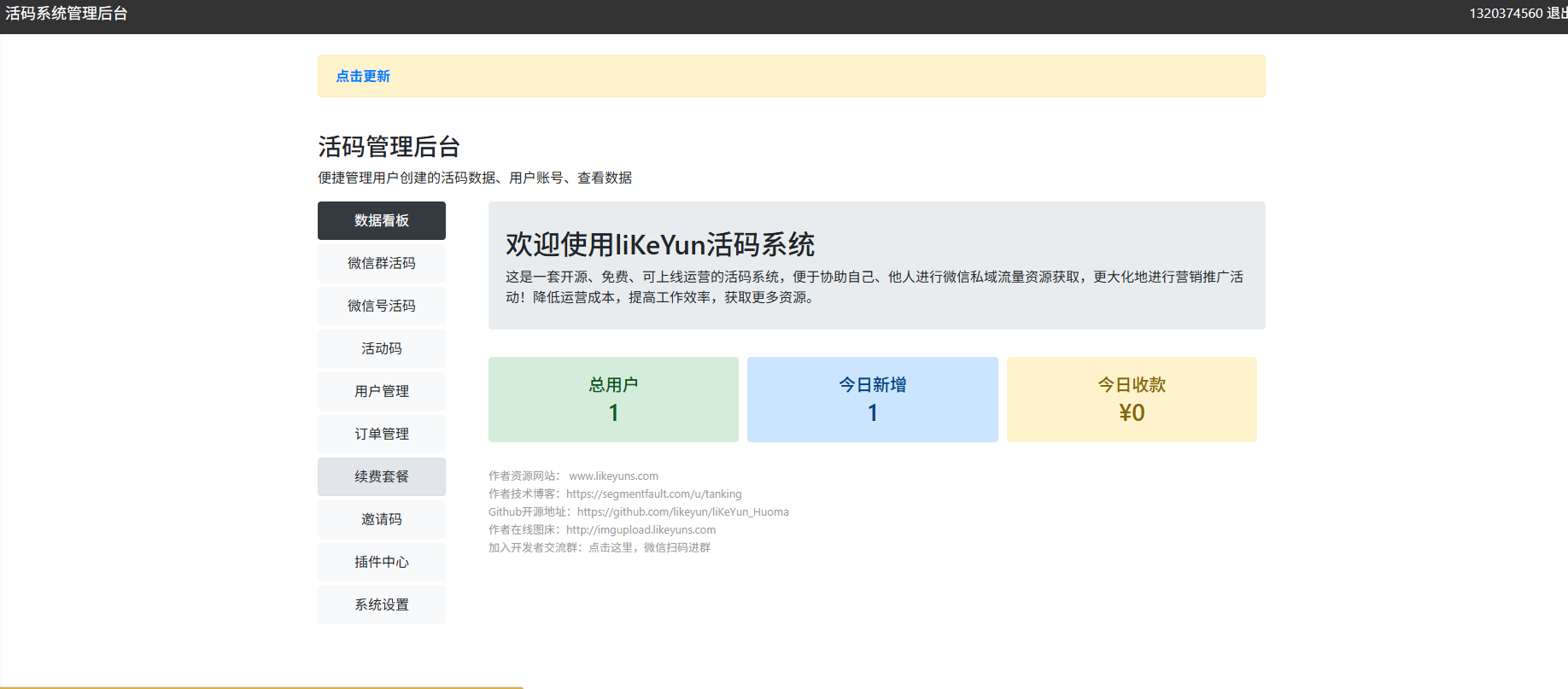Go to the 活动码 page
This screenshot has height=689, width=1568.
pyautogui.click(x=381, y=348)
